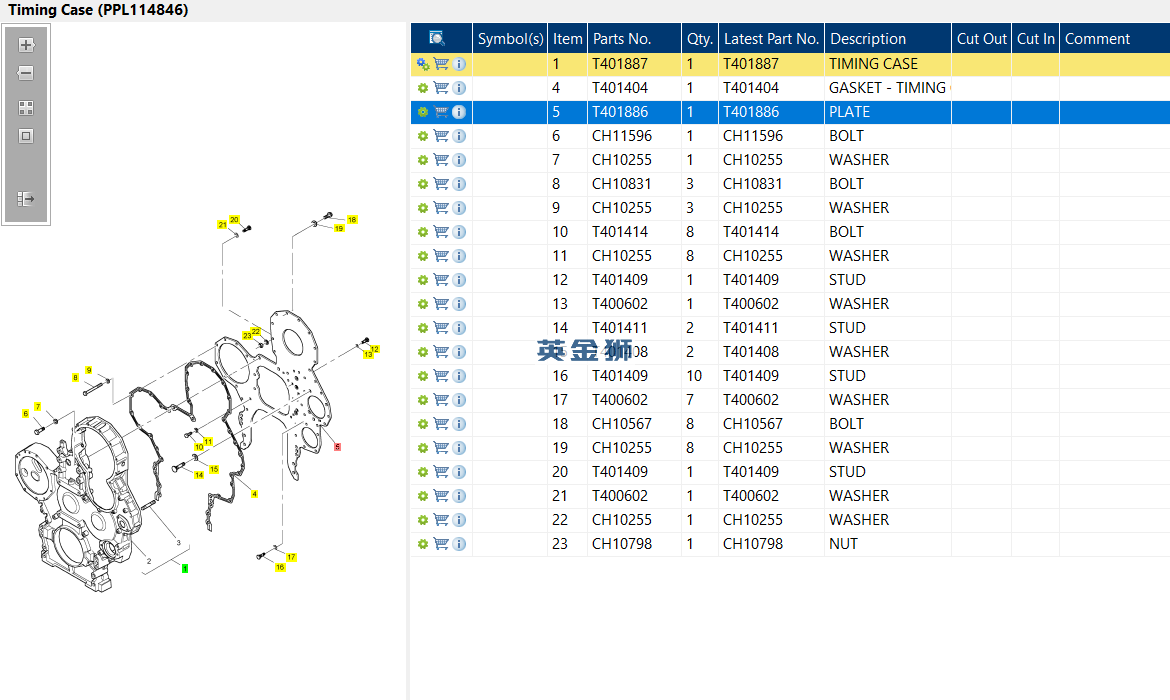Add NUT CH10798 to cart
The height and width of the screenshot is (700, 1170).
(441, 544)
